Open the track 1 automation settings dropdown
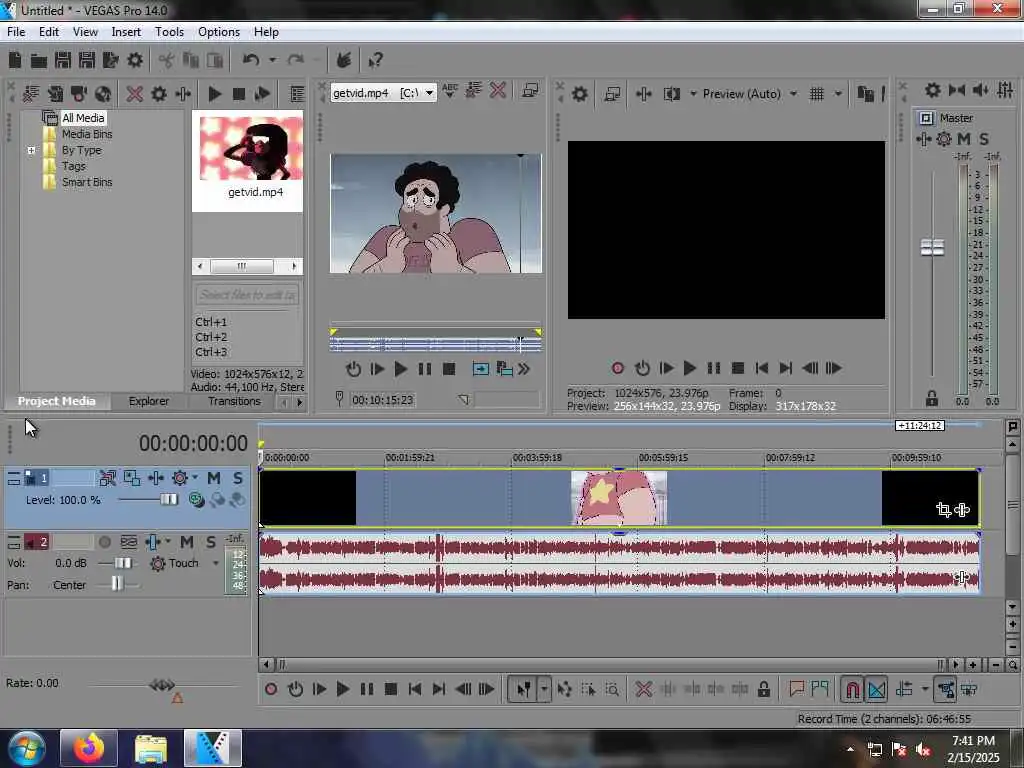The width and height of the screenshot is (1024, 768). (195, 477)
